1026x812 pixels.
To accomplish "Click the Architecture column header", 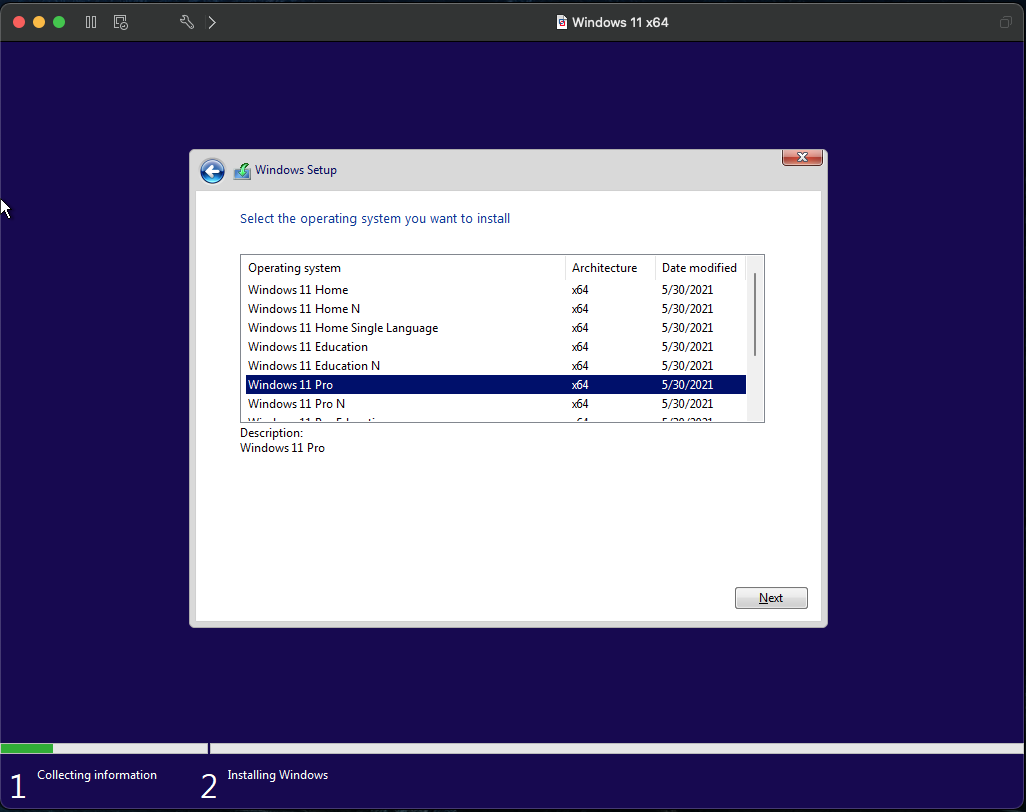I will click(610, 268).
